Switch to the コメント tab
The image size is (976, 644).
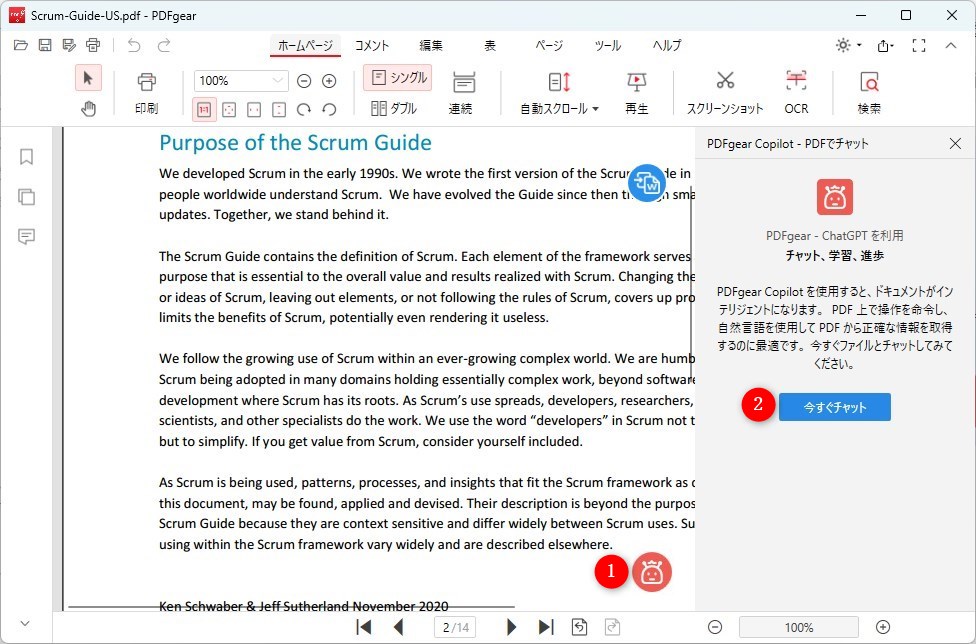tap(372, 46)
